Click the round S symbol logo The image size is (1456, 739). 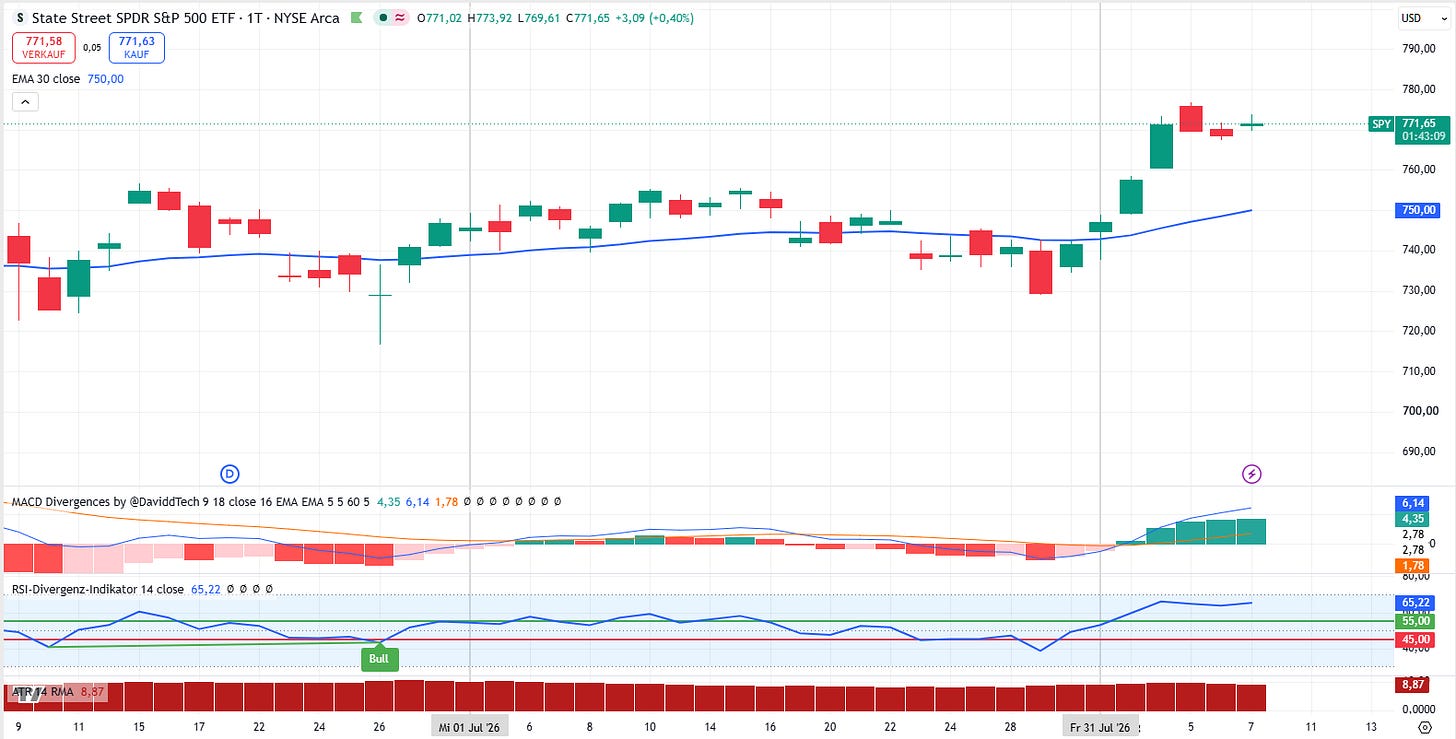coord(21,18)
